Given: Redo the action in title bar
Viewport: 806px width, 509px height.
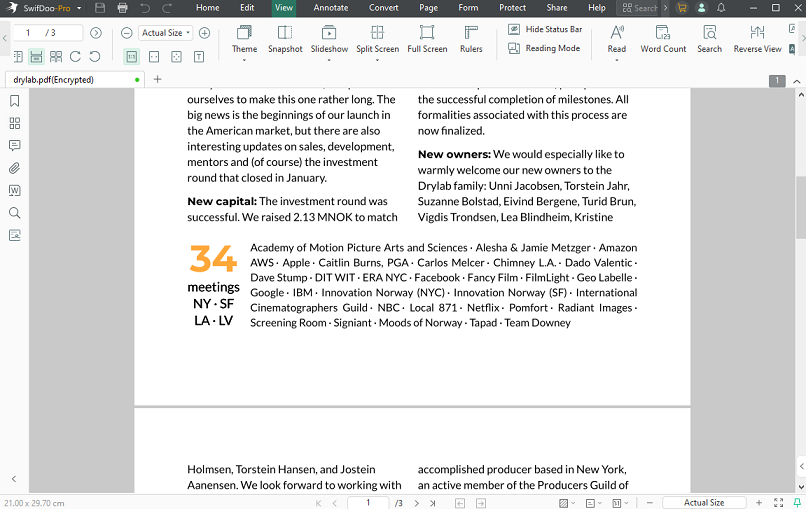Looking at the screenshot, I should tap(167, 8).
